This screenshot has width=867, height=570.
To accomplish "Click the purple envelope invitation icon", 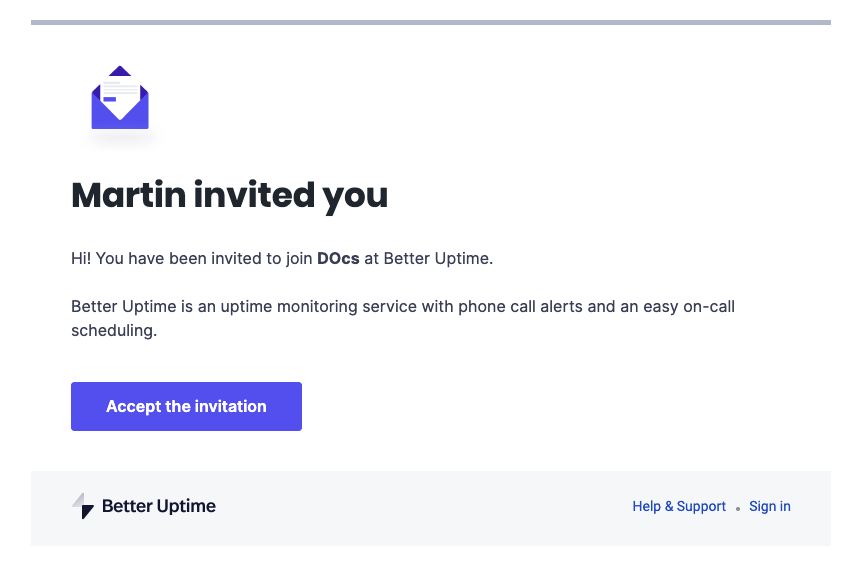I will click(120, 98).
